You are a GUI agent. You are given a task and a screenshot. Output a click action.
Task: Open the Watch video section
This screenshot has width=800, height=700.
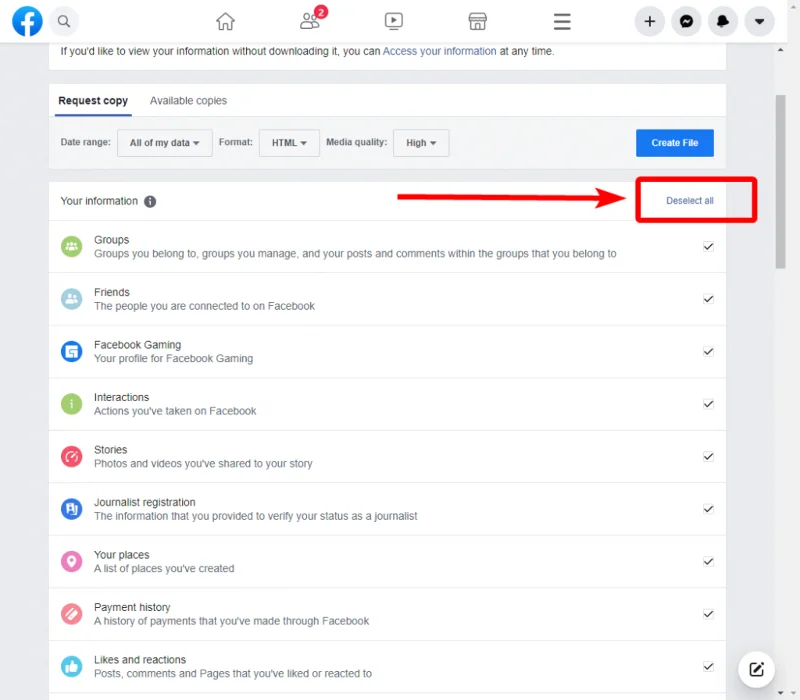[x=394, y=20]
